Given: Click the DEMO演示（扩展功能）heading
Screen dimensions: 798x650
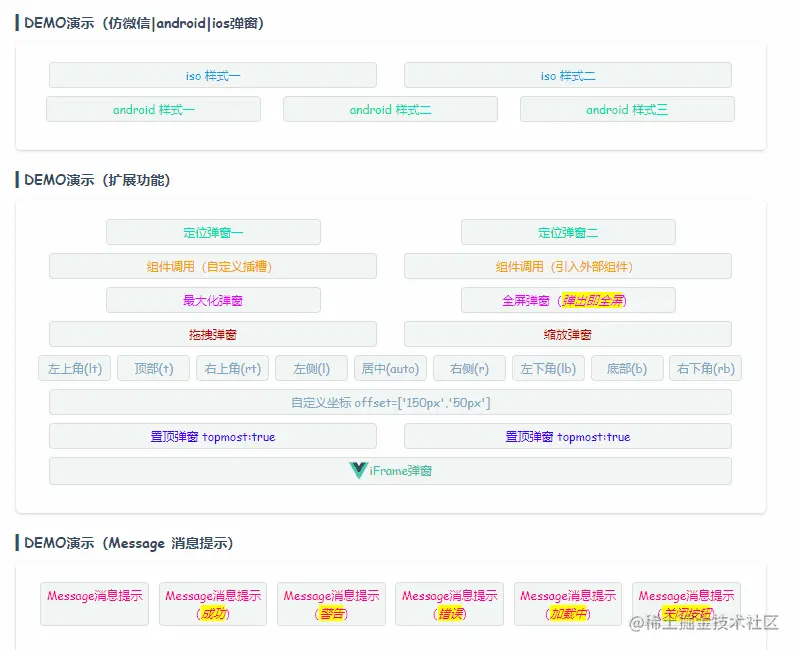Looking at the screenshot, I should coord(97,180).
